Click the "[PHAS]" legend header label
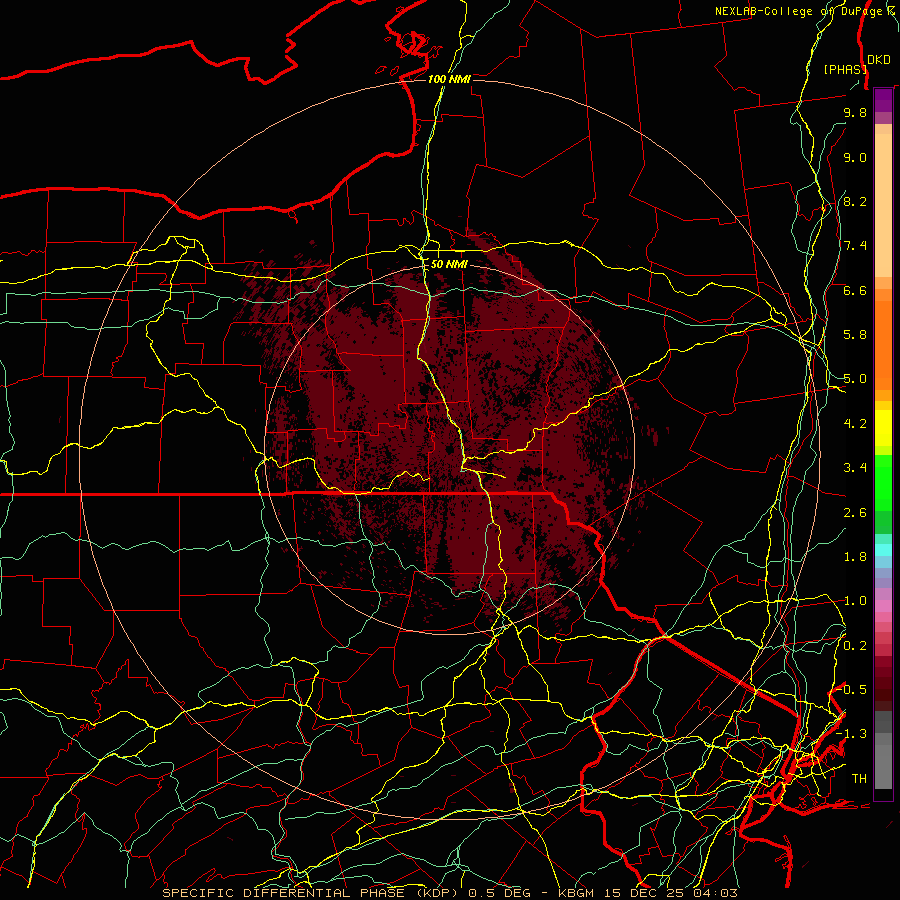 click(845, 69)
